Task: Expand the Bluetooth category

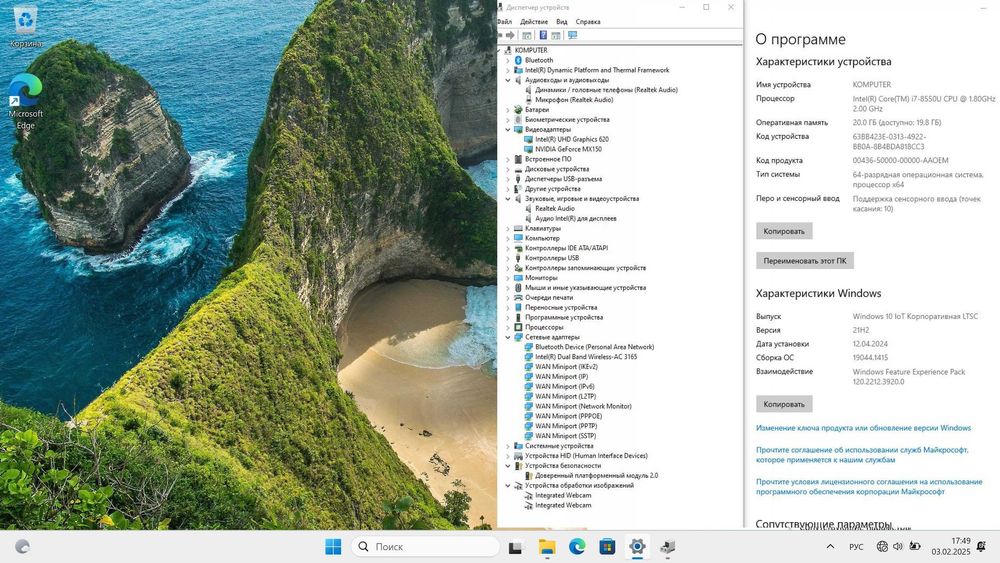Action: [508, 61]
